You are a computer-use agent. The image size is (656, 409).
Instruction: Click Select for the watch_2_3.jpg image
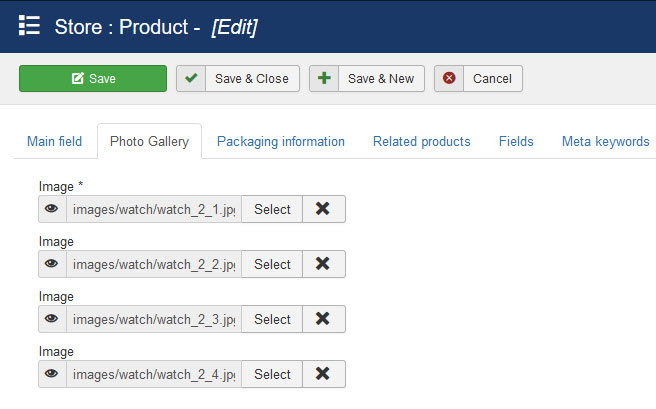272,319
